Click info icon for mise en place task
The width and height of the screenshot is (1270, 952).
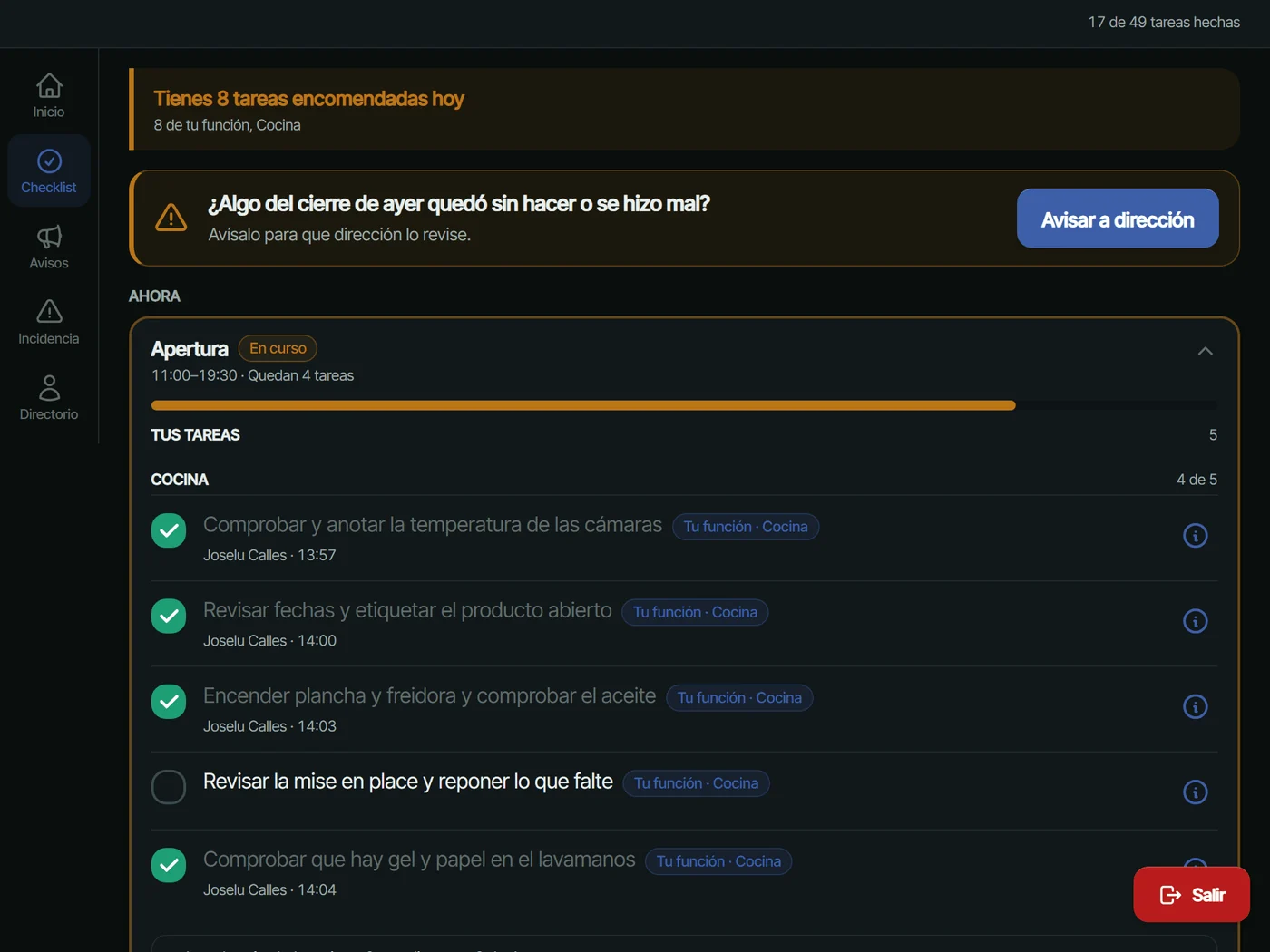(x=1196, y=792)
